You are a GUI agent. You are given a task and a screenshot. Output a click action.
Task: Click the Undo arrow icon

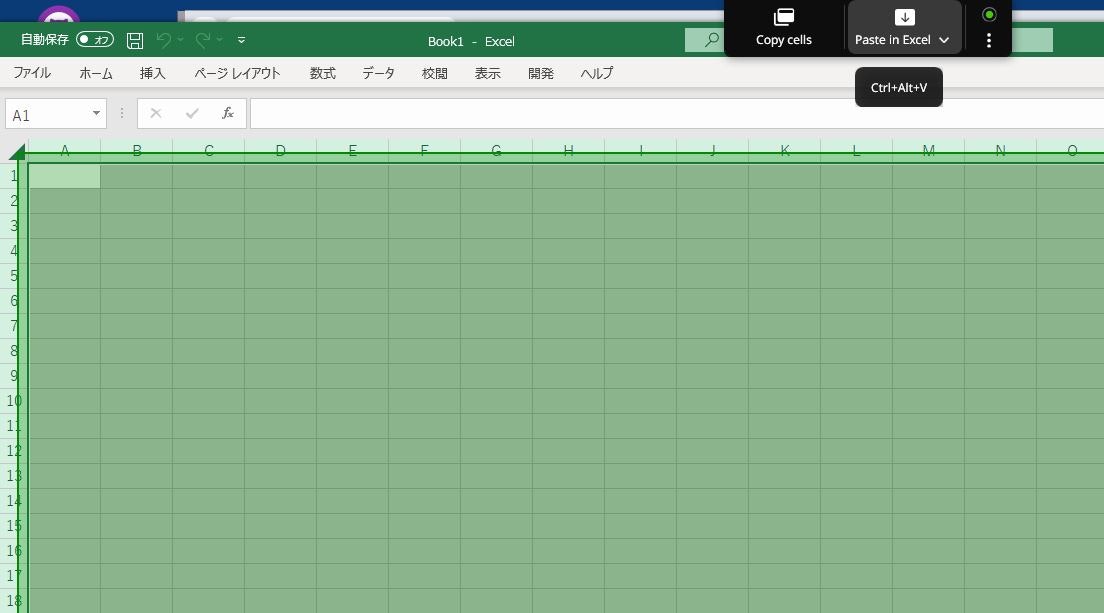tap(163, 40)
